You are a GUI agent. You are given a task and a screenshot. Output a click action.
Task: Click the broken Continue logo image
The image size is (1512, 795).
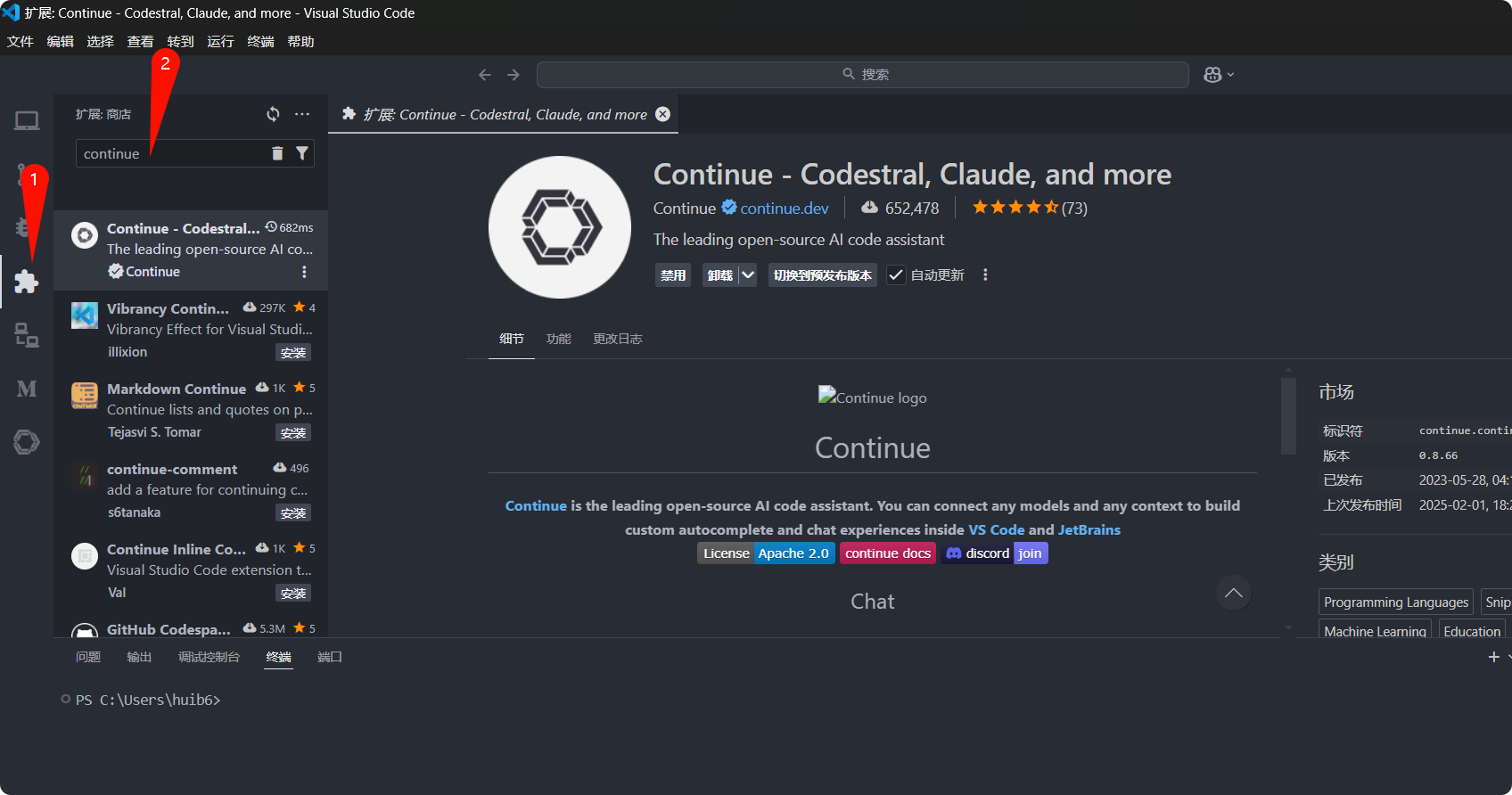873,397
